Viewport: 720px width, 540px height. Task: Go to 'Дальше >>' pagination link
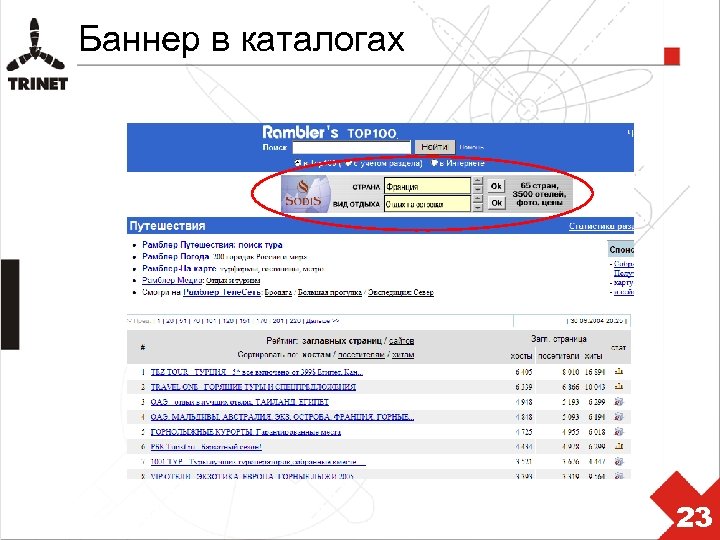click(x=322, y=321)
